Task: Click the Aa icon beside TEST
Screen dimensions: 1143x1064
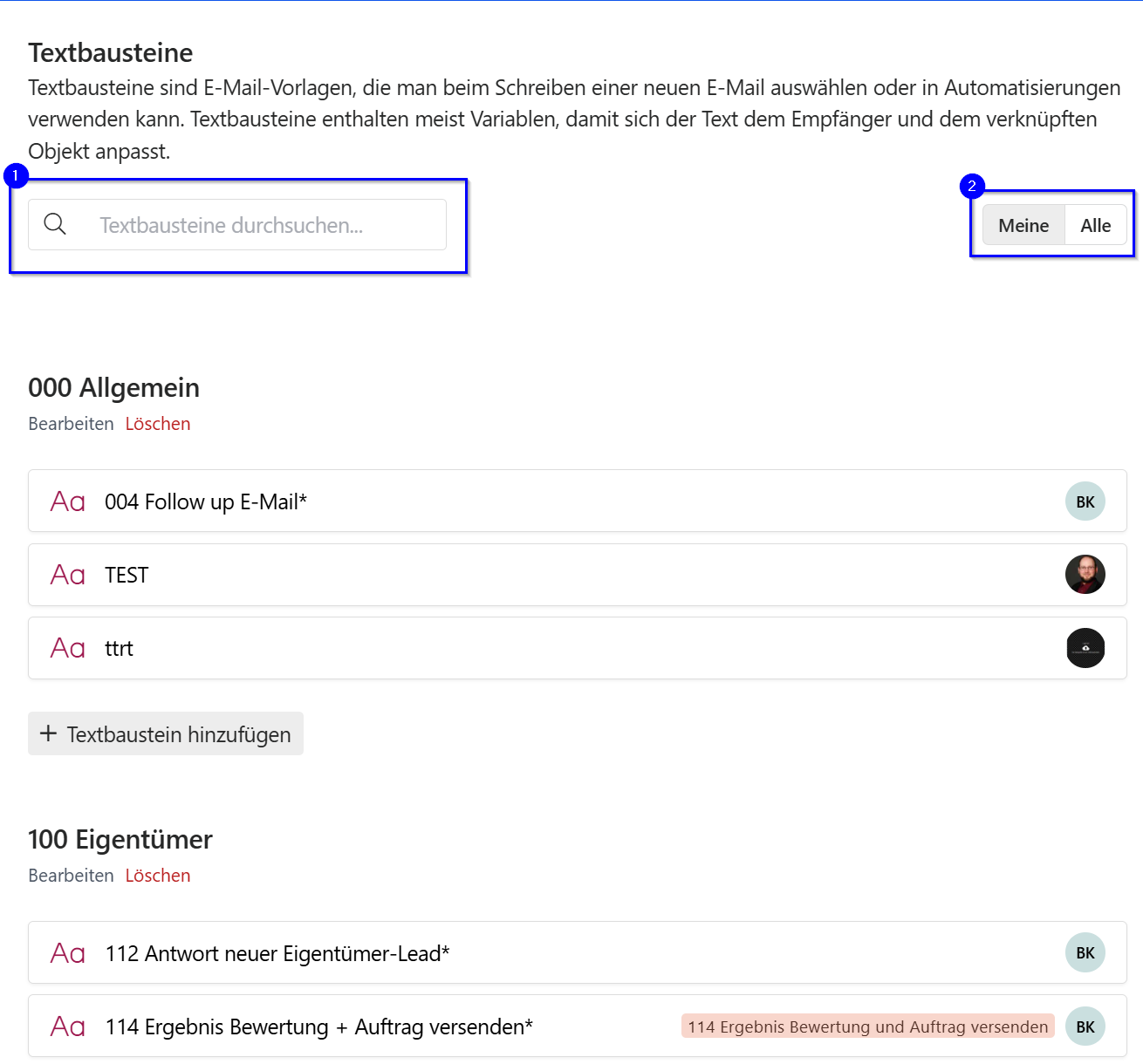Action: [x=68, y=575]
